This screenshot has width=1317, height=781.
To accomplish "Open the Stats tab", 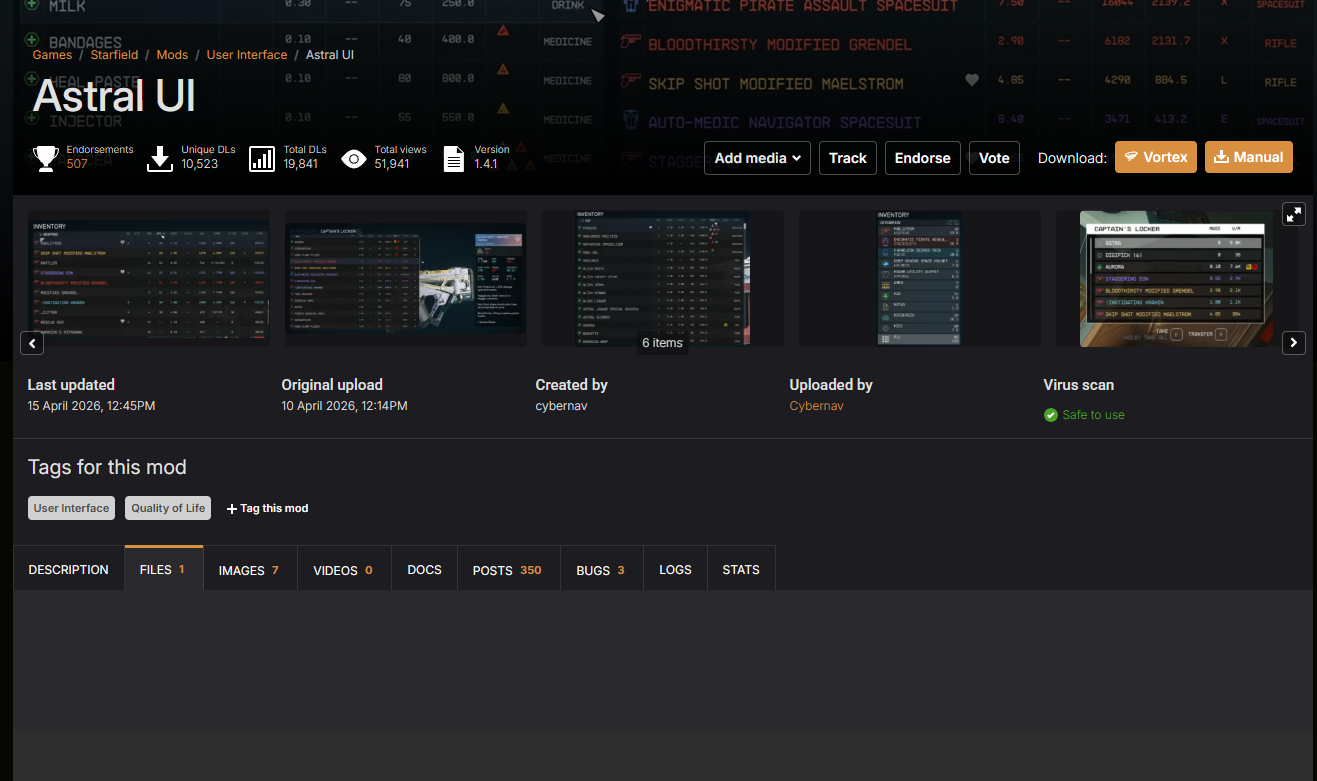I will coord(741,569).
